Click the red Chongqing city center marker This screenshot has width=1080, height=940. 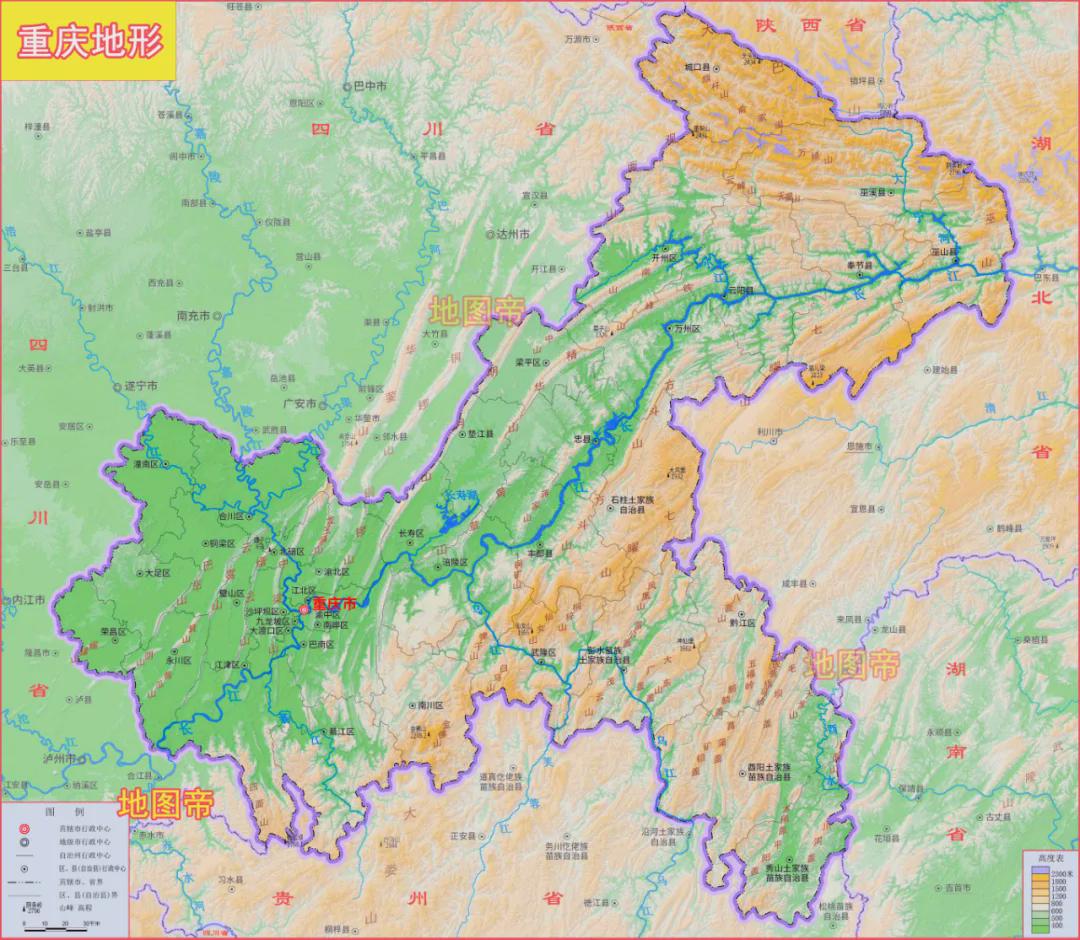tap(304, 610)
